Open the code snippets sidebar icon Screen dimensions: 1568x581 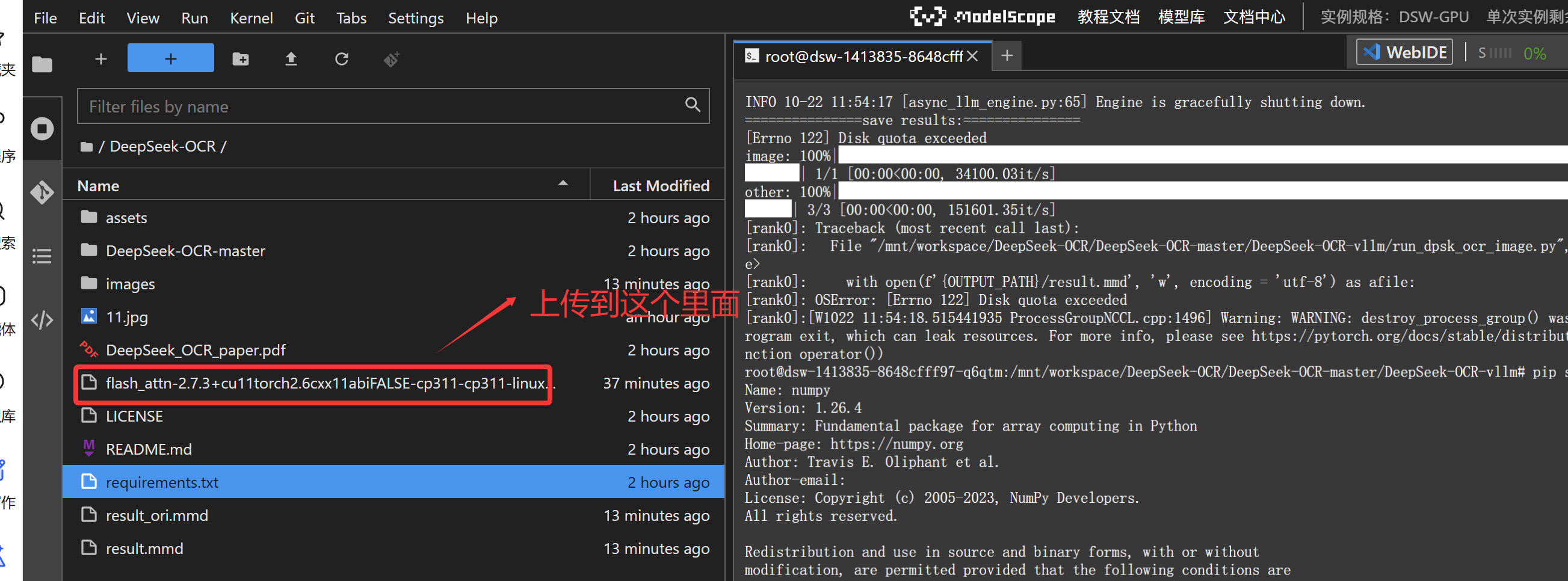click(x=42, y=320)
